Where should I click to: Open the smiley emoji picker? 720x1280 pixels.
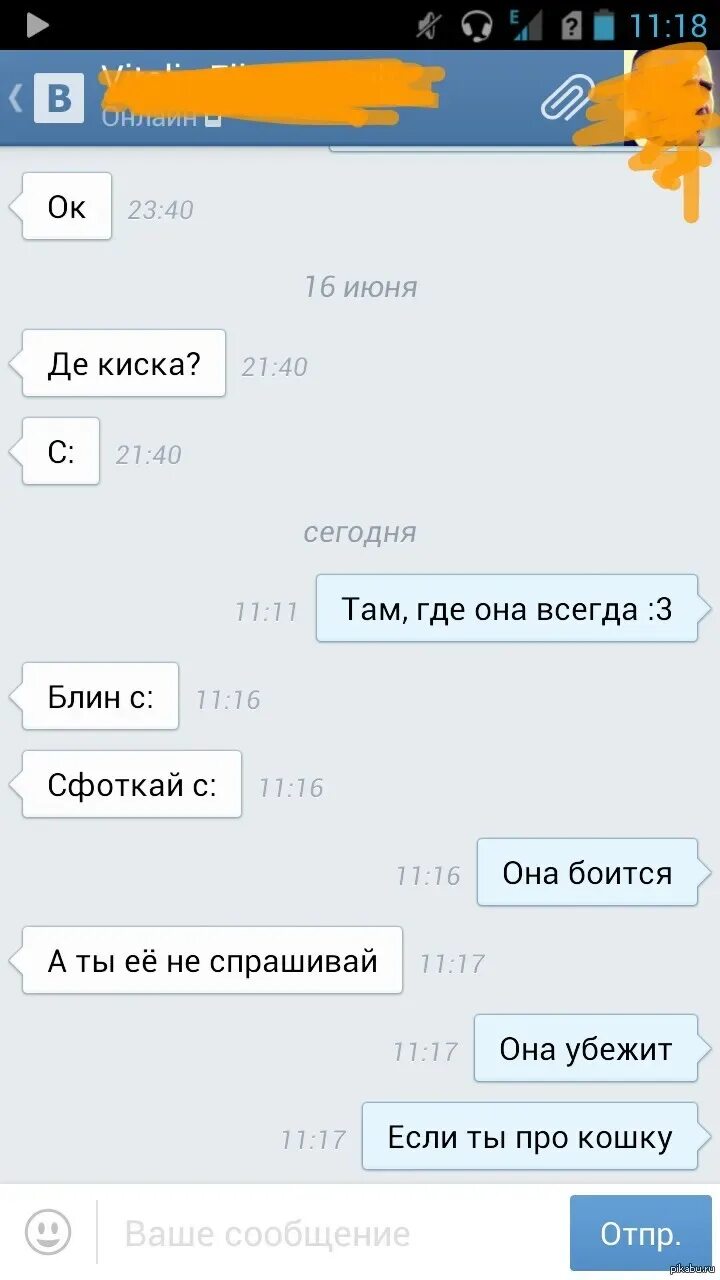point(48,1232)
